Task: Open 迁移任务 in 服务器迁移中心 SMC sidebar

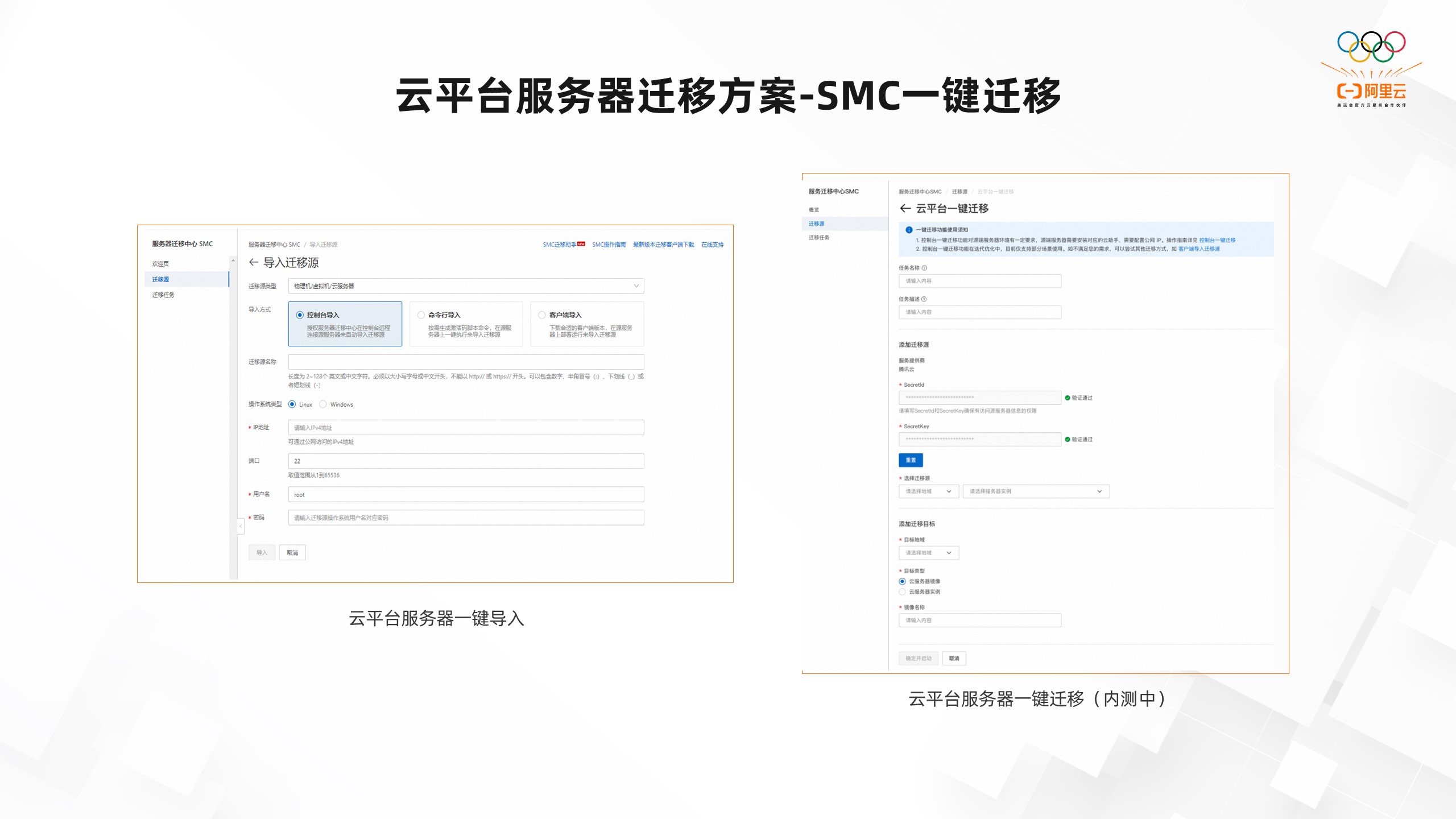Action: (163, 295)
